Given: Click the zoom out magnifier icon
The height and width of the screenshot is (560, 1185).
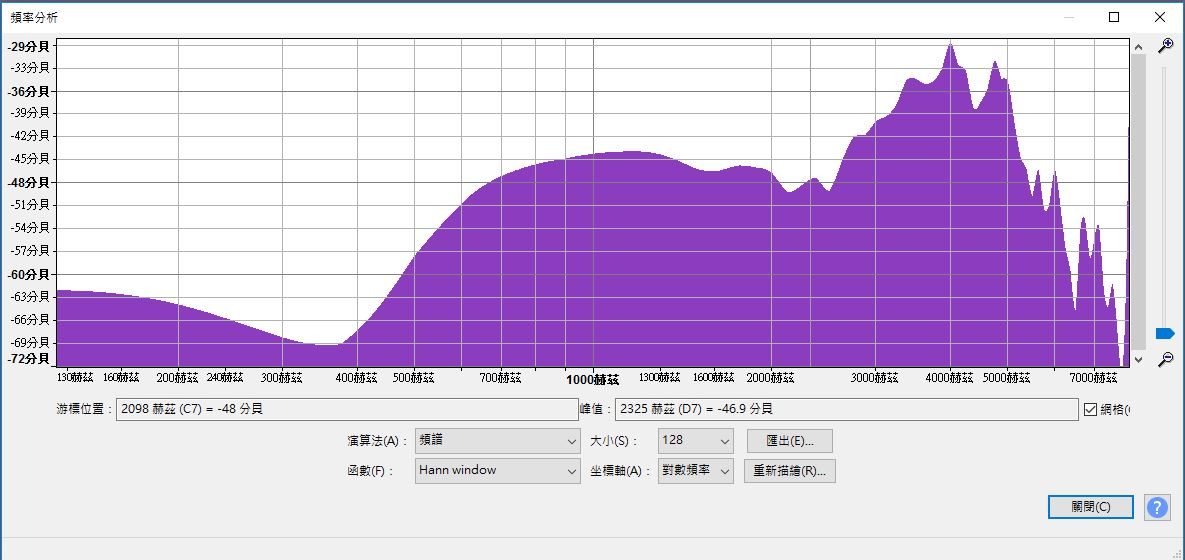Looking at the screenshot, I should [1165, 359].
